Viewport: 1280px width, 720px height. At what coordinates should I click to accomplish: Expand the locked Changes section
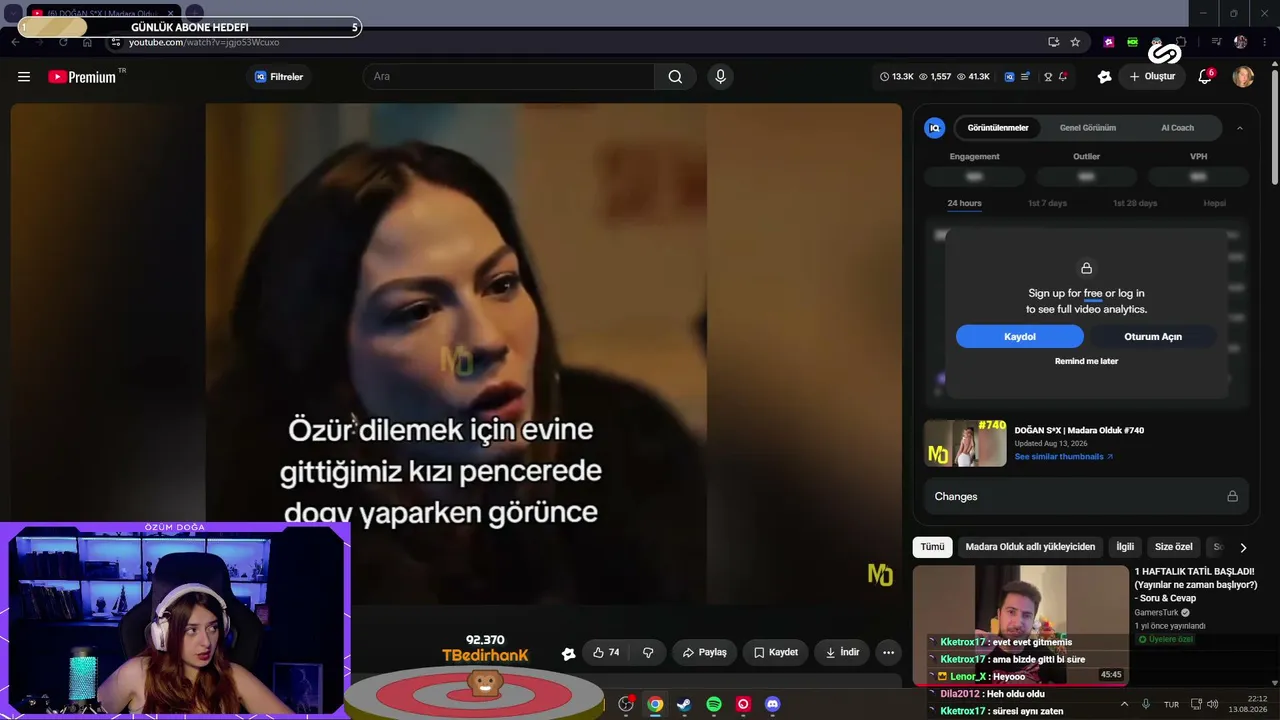click(1086, 496)
